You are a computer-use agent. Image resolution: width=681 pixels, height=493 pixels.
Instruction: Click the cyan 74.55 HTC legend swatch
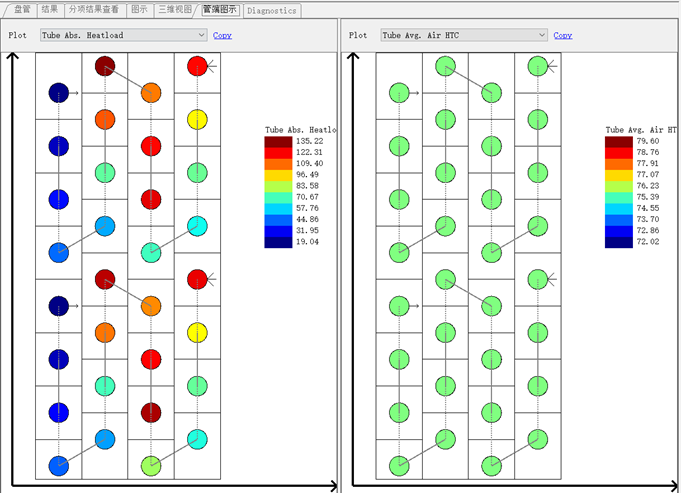pyautogui.click(x=618, y=208)
